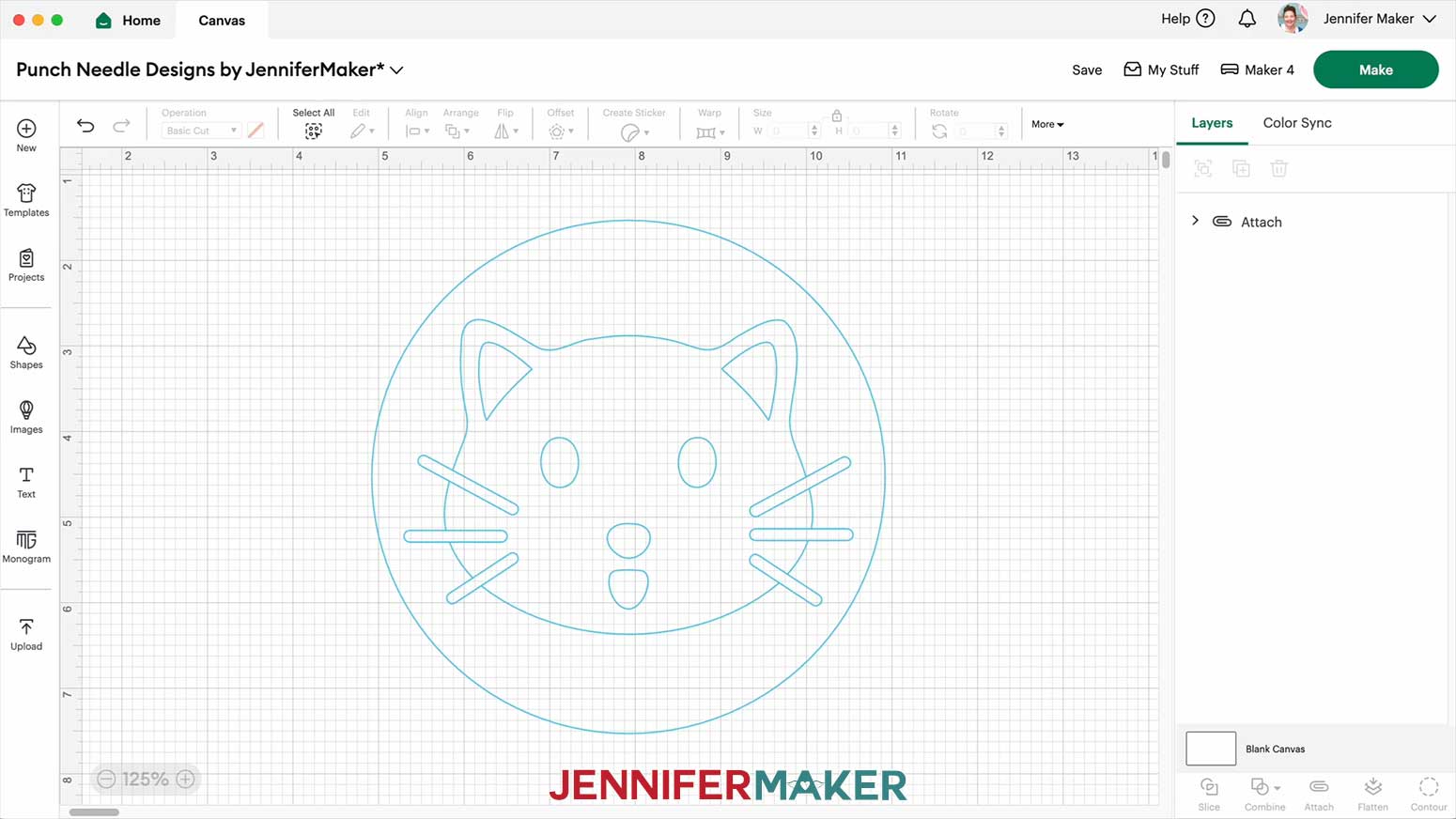Select the Canvas tab
Viewport: 1456px width, 819px height.
(x=222, y=20)
